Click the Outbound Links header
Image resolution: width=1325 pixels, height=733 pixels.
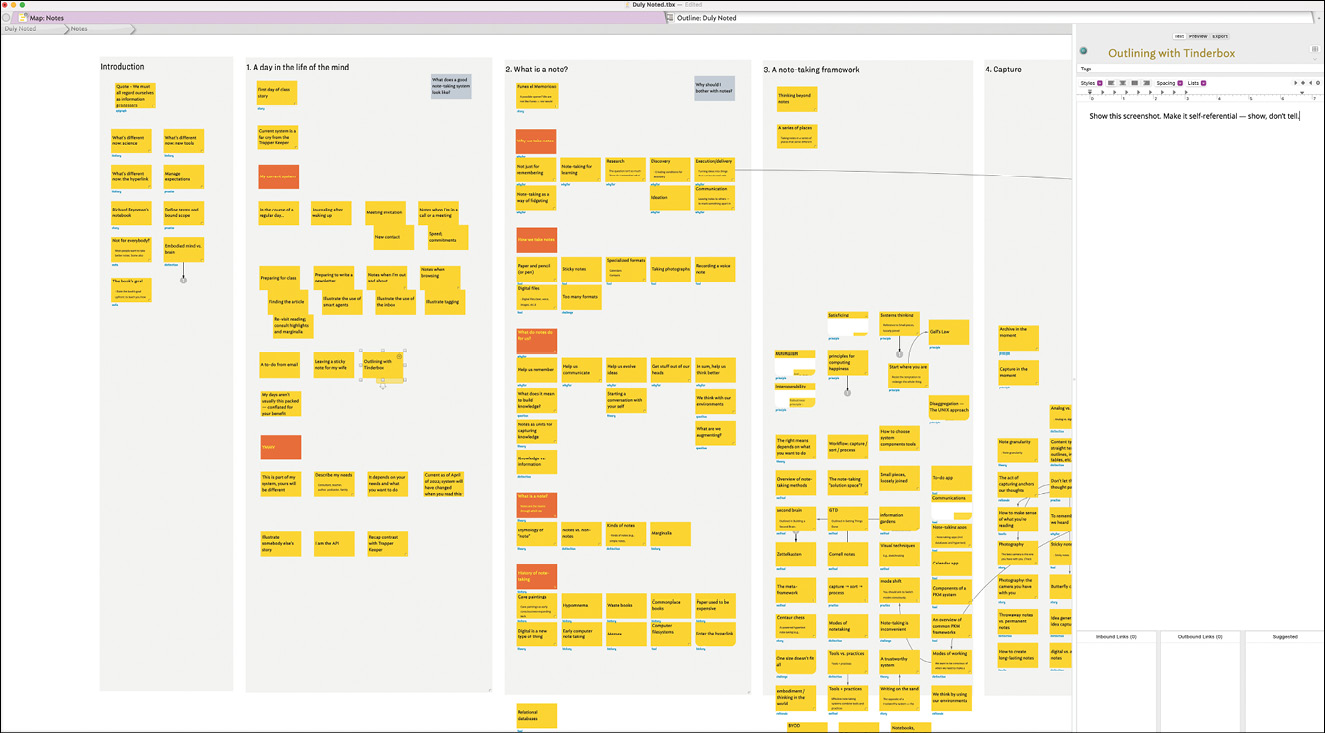click(1200, 636)
